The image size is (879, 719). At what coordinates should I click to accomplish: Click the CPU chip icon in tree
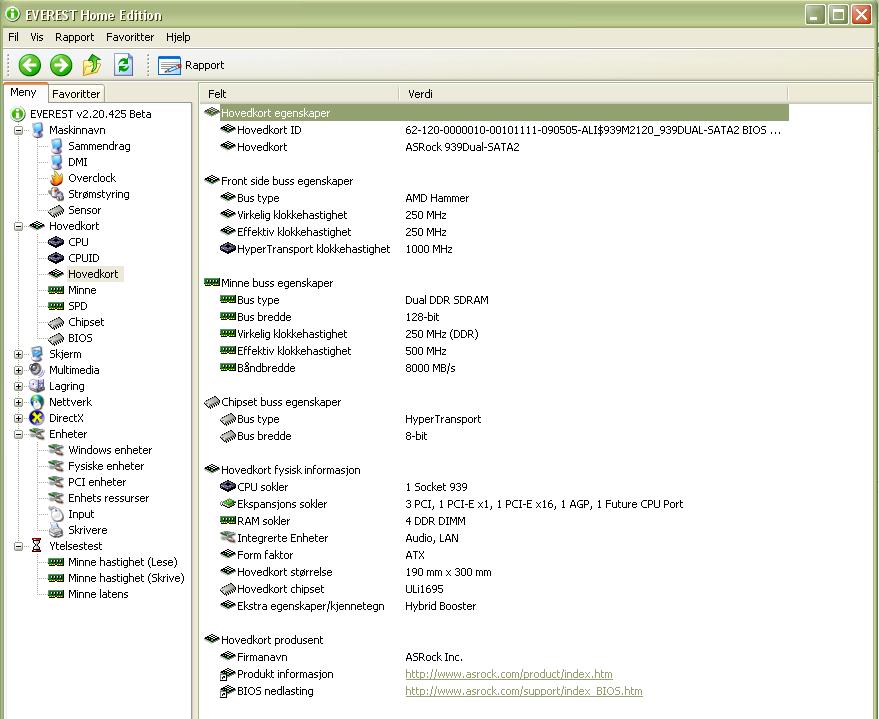(x=56, y=242)
